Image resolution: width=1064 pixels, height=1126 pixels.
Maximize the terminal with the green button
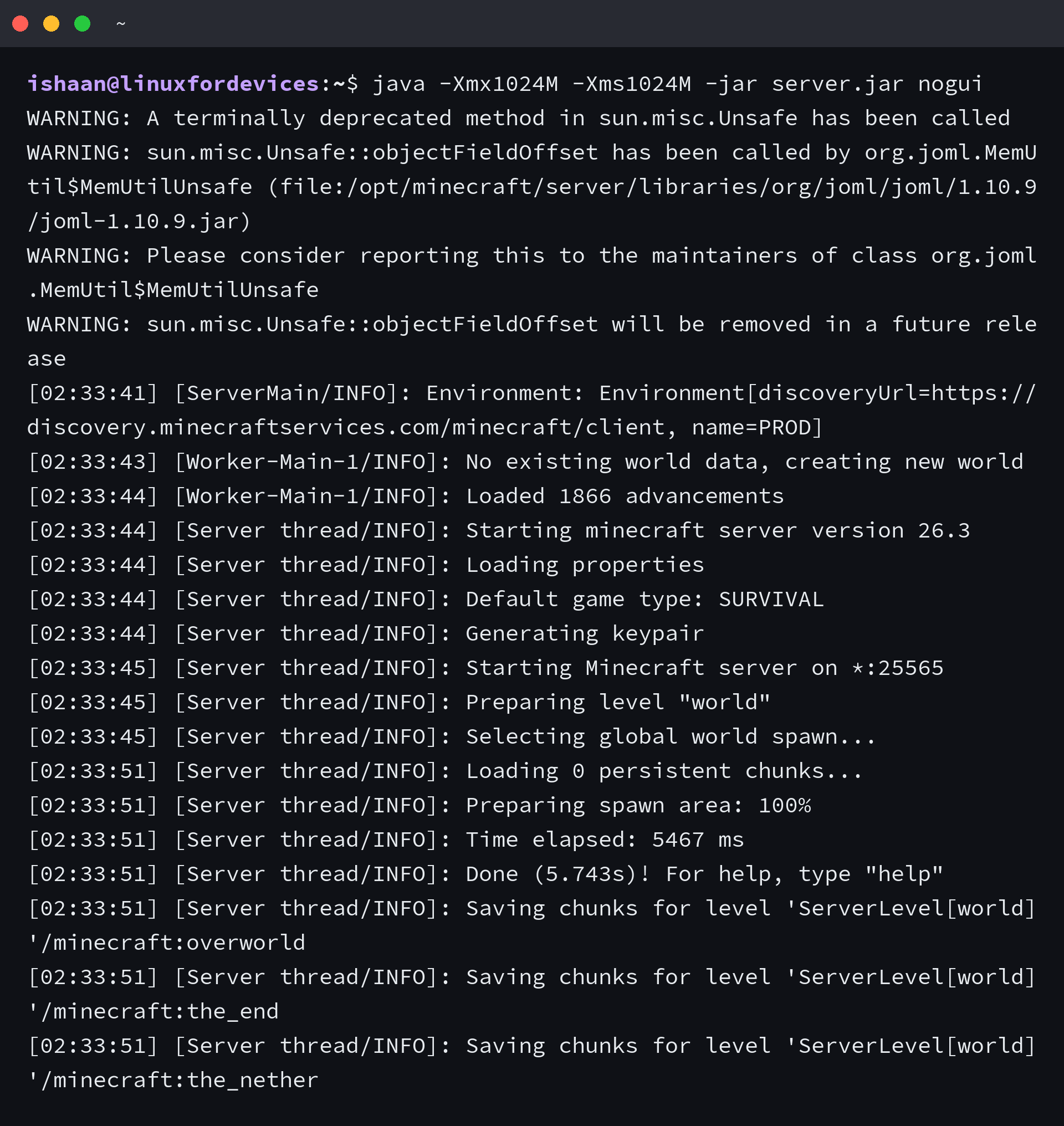[x=82, y=23]
